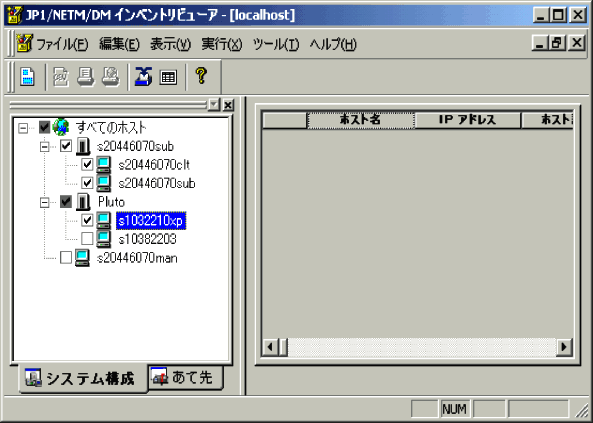Viewport: 593px width, 423px height.
Task: Click the app icon in the menu bar
Action: (x=24, y=44)
